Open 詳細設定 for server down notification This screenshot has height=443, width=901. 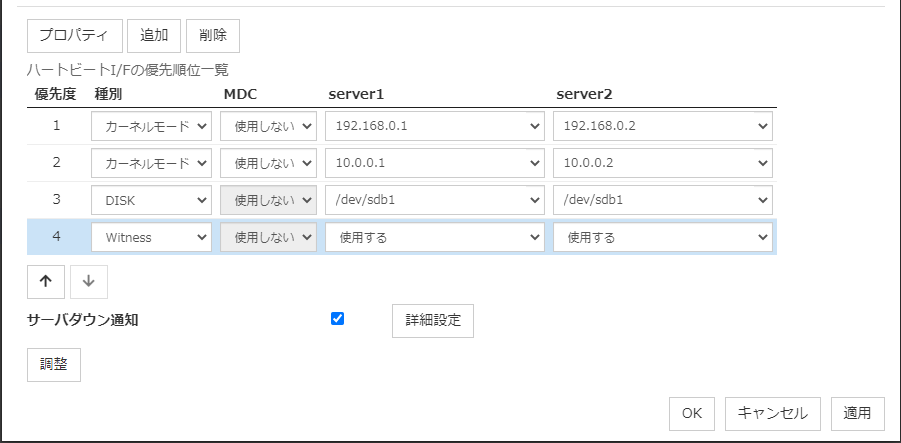coord(432,321)
